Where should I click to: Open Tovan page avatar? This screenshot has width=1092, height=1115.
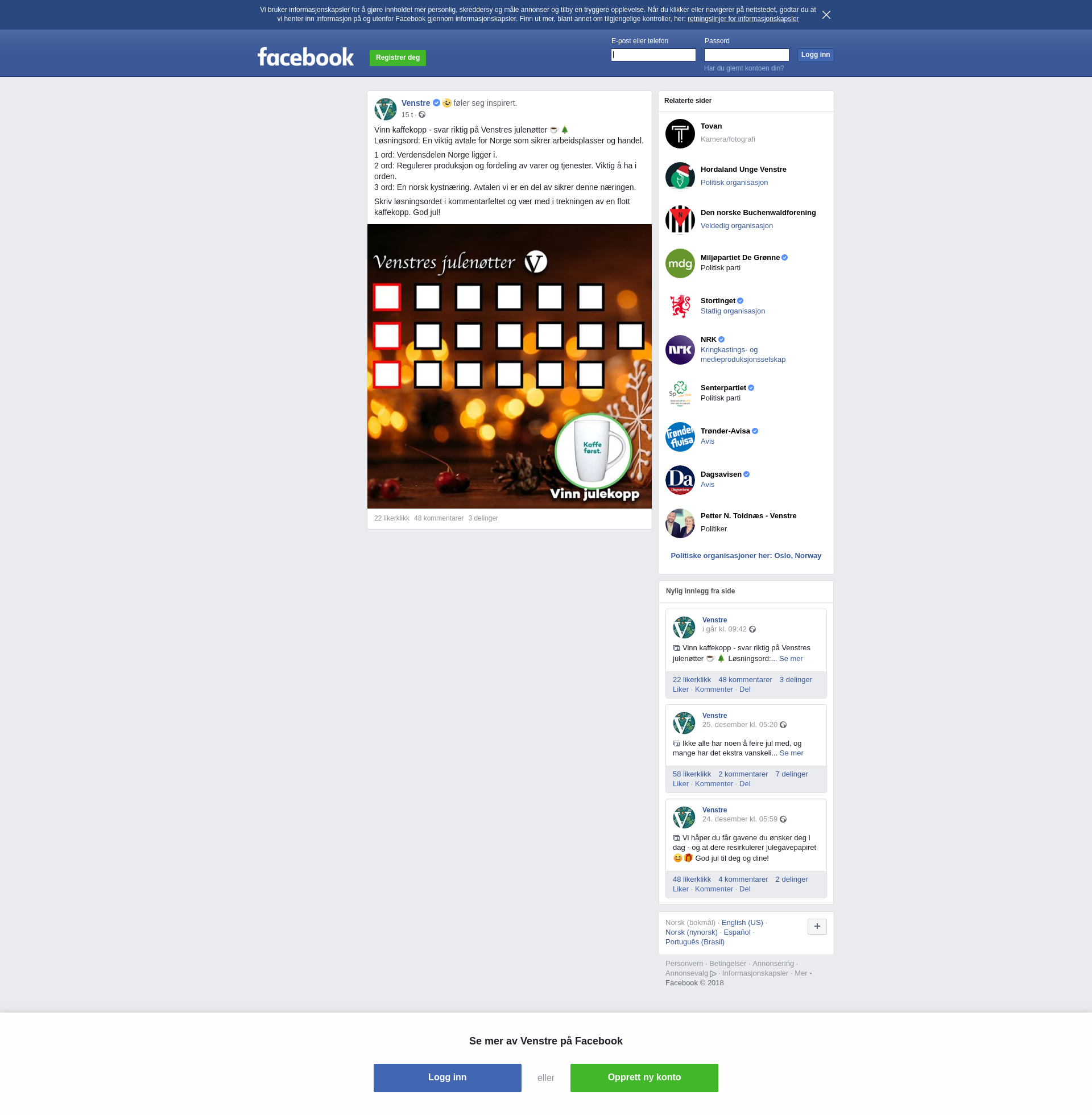click(x=680, y=134)
